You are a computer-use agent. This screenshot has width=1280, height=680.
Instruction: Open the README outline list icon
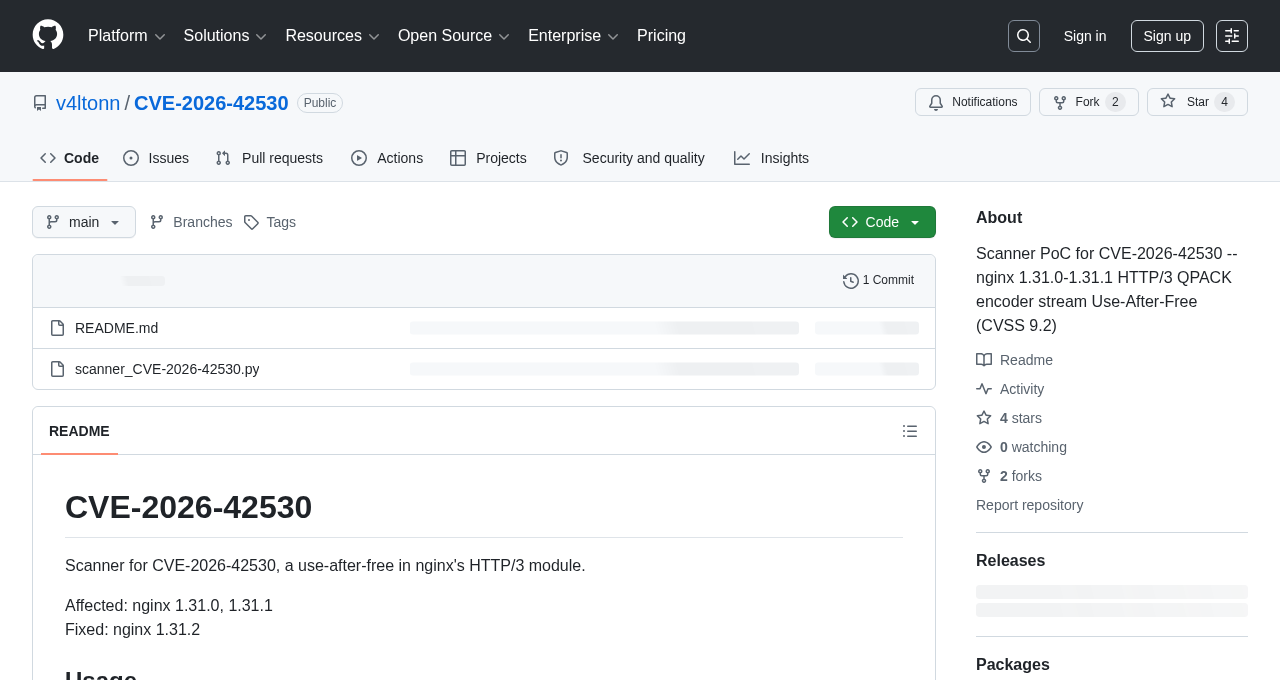click(910, 431)
